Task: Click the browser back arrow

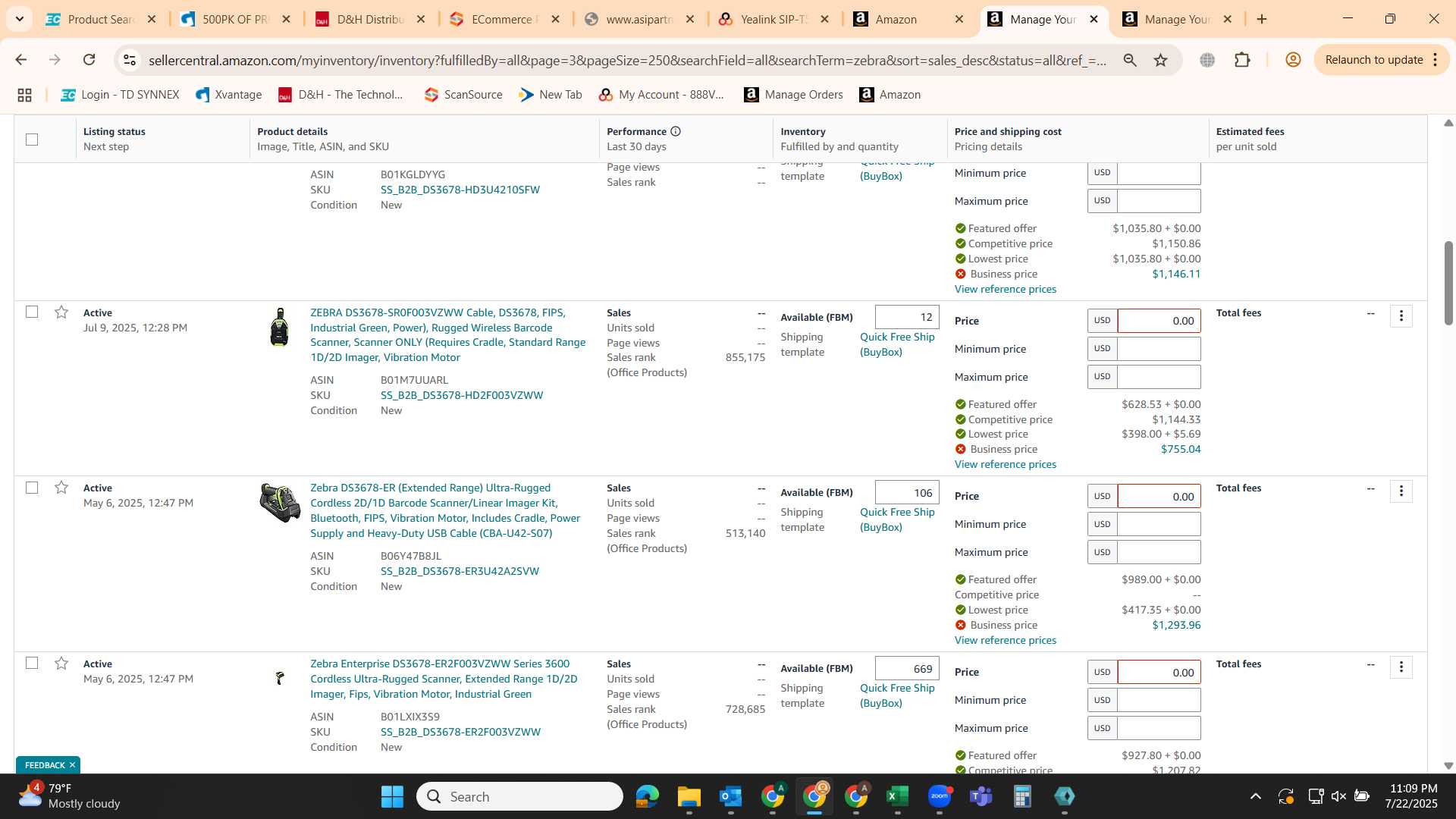Action: coord(20,60)
